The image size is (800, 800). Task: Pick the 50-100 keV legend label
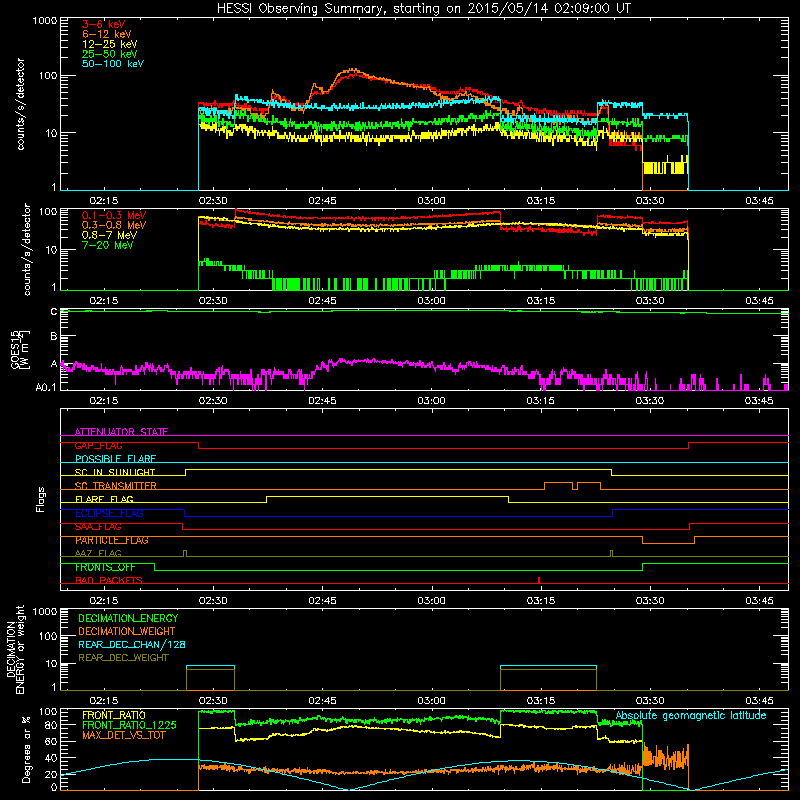pyautogui.click(x=113, y=64)
